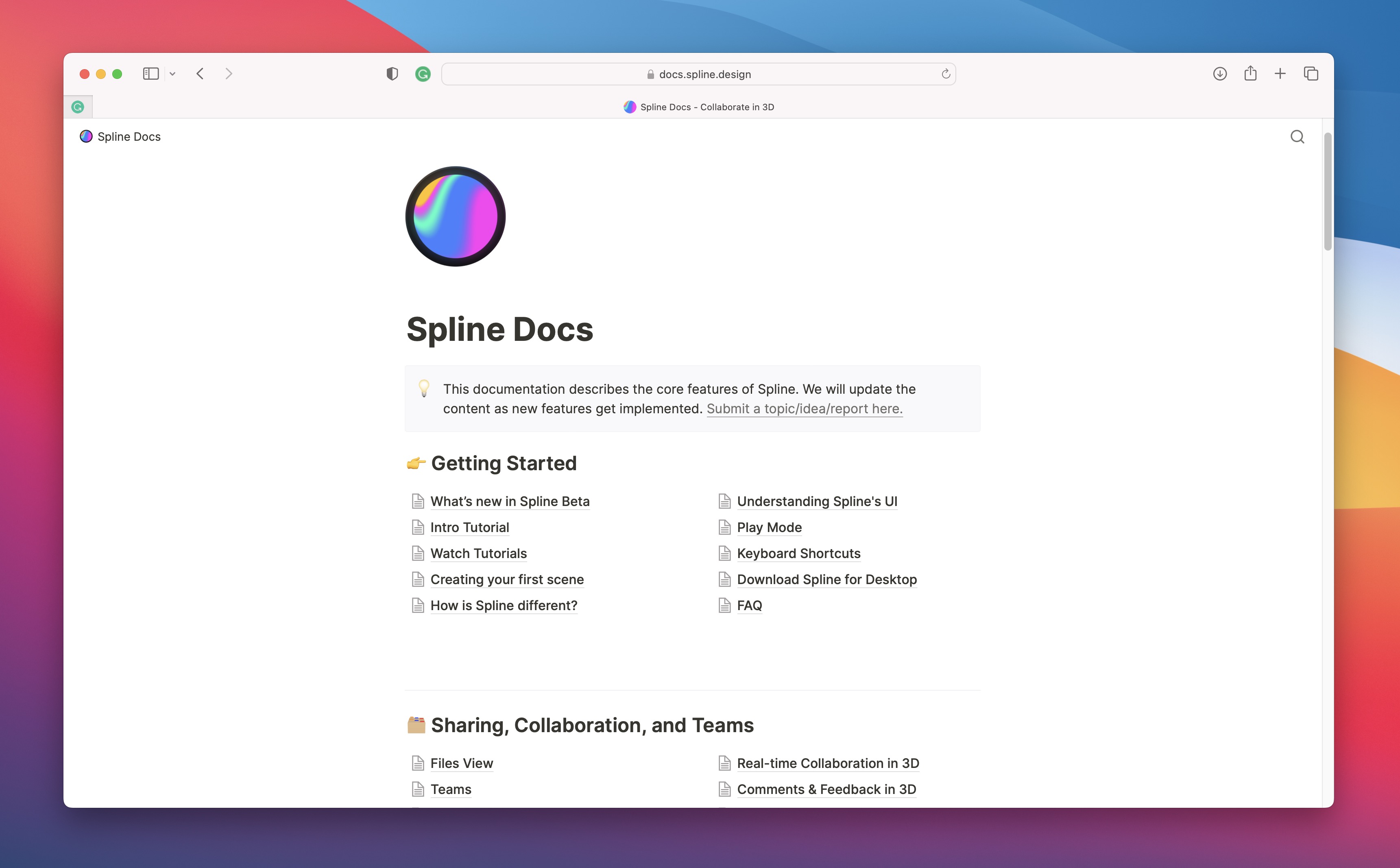Open the Safari downloads icon

coord(1220,74)
